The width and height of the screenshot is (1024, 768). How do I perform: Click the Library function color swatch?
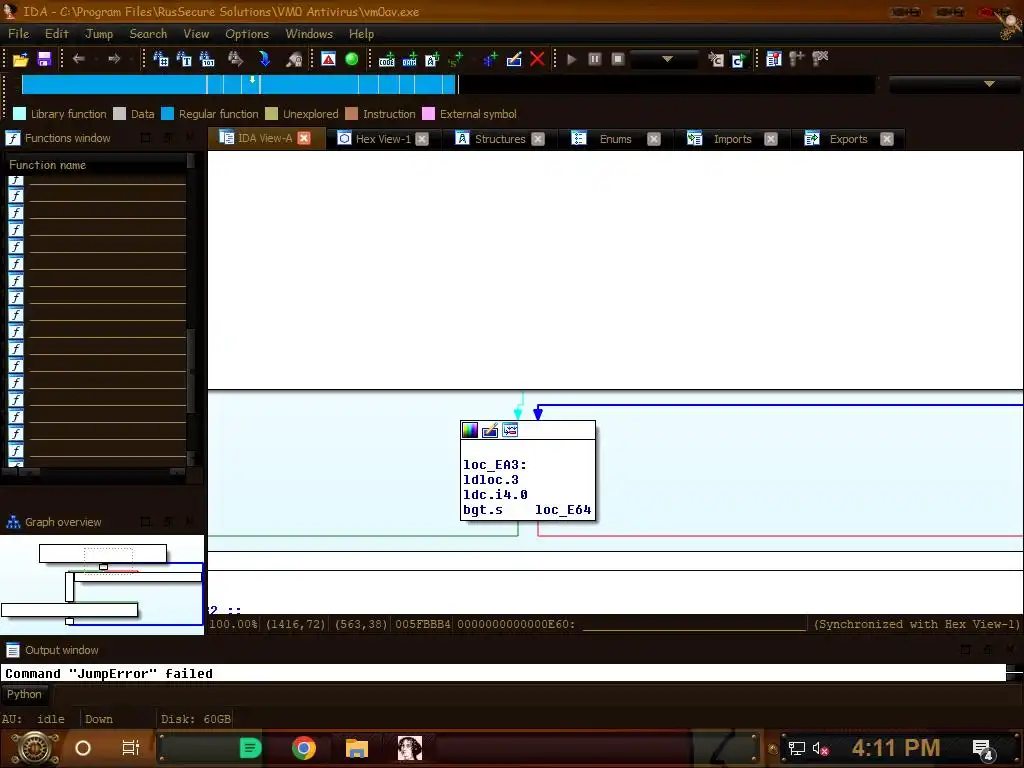coord(20,114)
